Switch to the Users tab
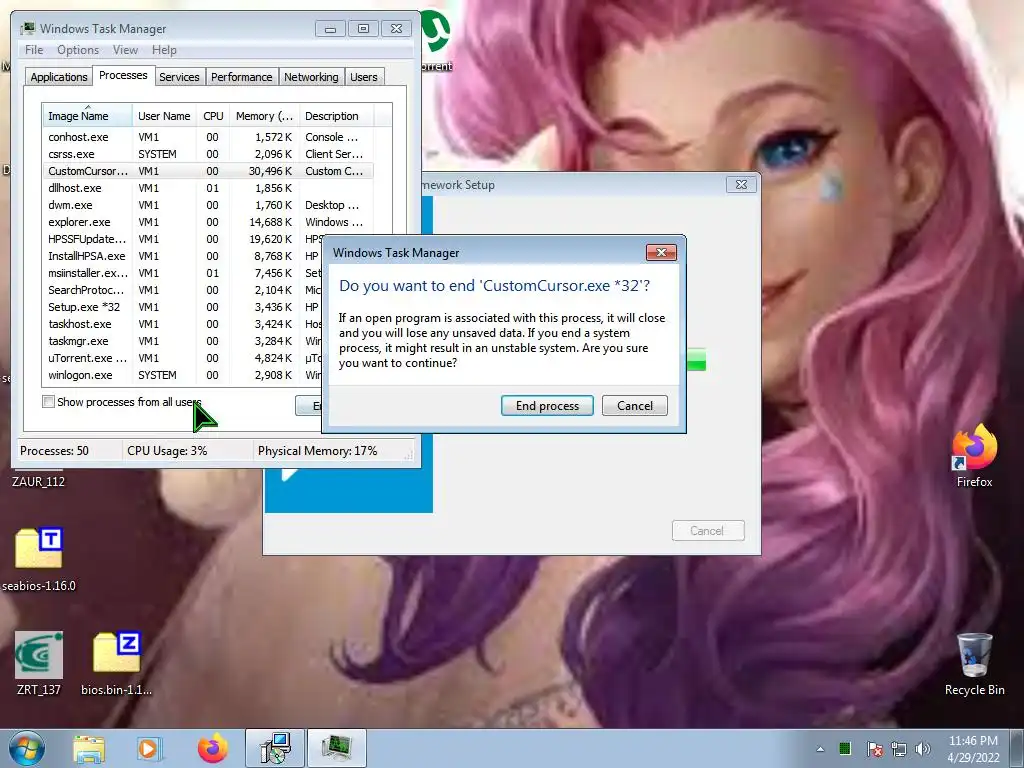The width and height of the screenshot is (1024, 768). pyautogui.click(x=364, y=77)
